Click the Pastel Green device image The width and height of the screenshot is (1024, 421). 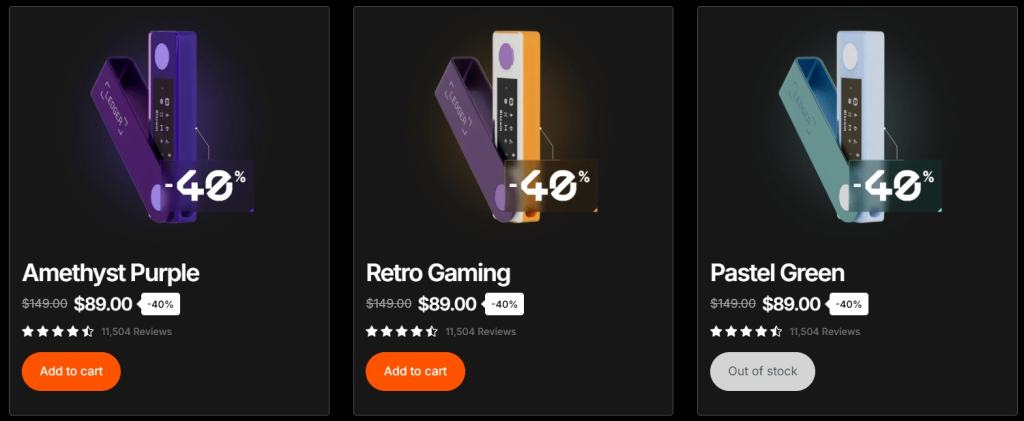point(830,120)
